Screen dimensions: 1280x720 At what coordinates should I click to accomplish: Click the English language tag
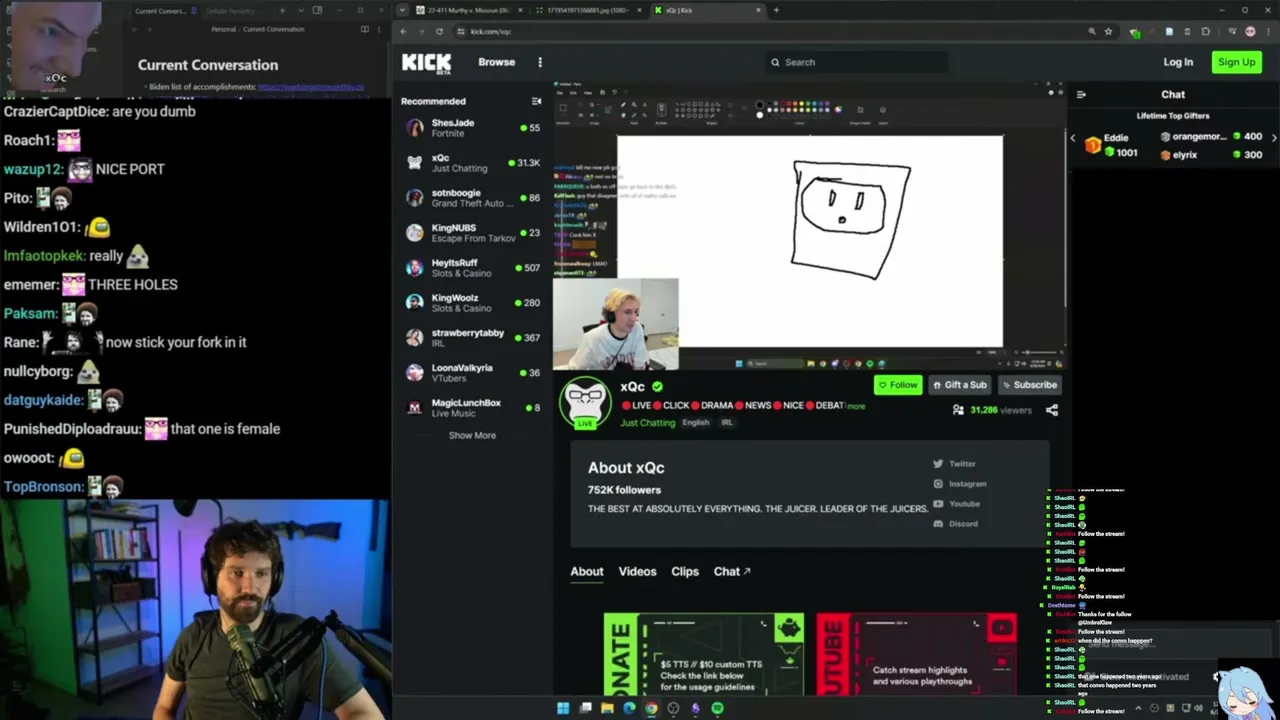tap(695, 423)
